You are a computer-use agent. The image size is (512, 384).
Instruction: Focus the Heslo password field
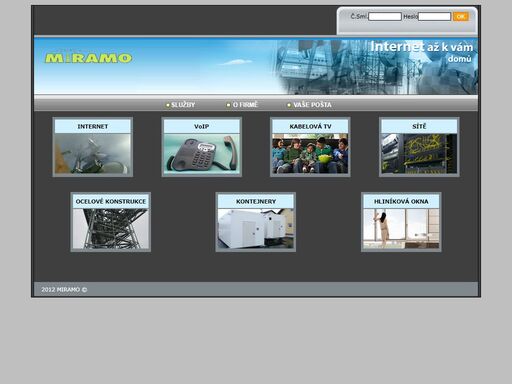434,17
